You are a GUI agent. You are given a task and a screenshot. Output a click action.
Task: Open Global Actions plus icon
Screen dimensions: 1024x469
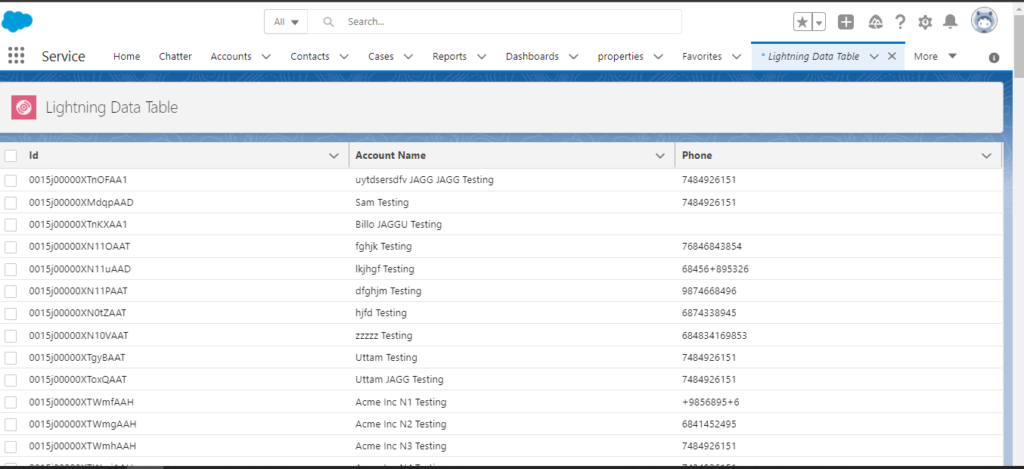[x=846, y=22]
